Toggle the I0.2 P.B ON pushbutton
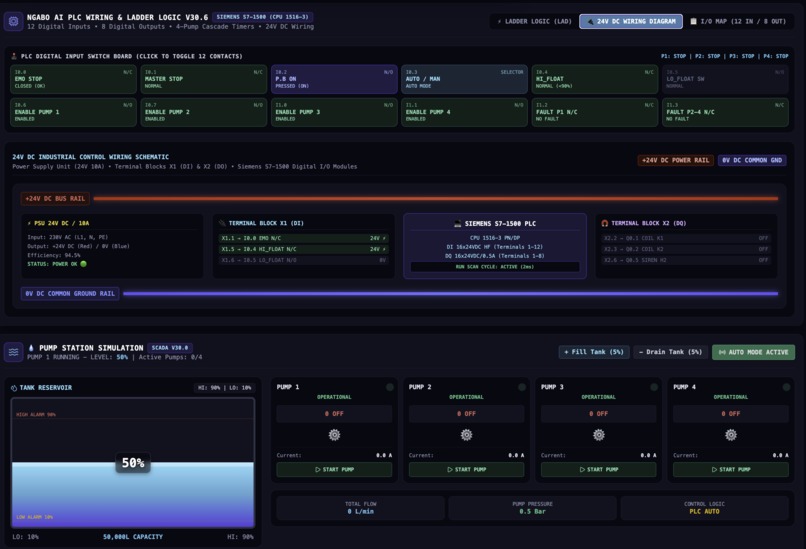The width and height of the screenshot is (806, 549). (334, 79)
